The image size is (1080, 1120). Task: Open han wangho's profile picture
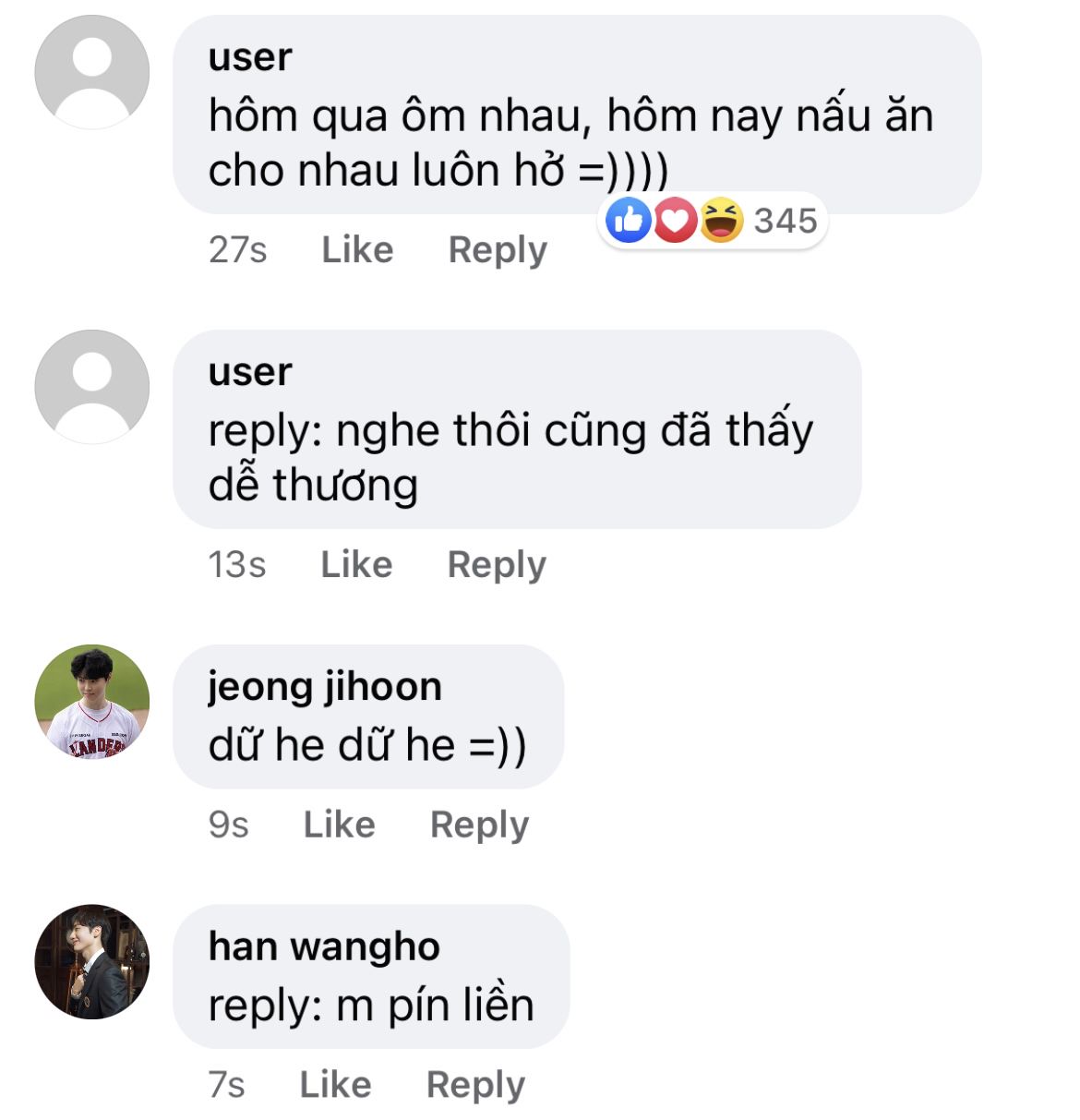pos(92,961)
